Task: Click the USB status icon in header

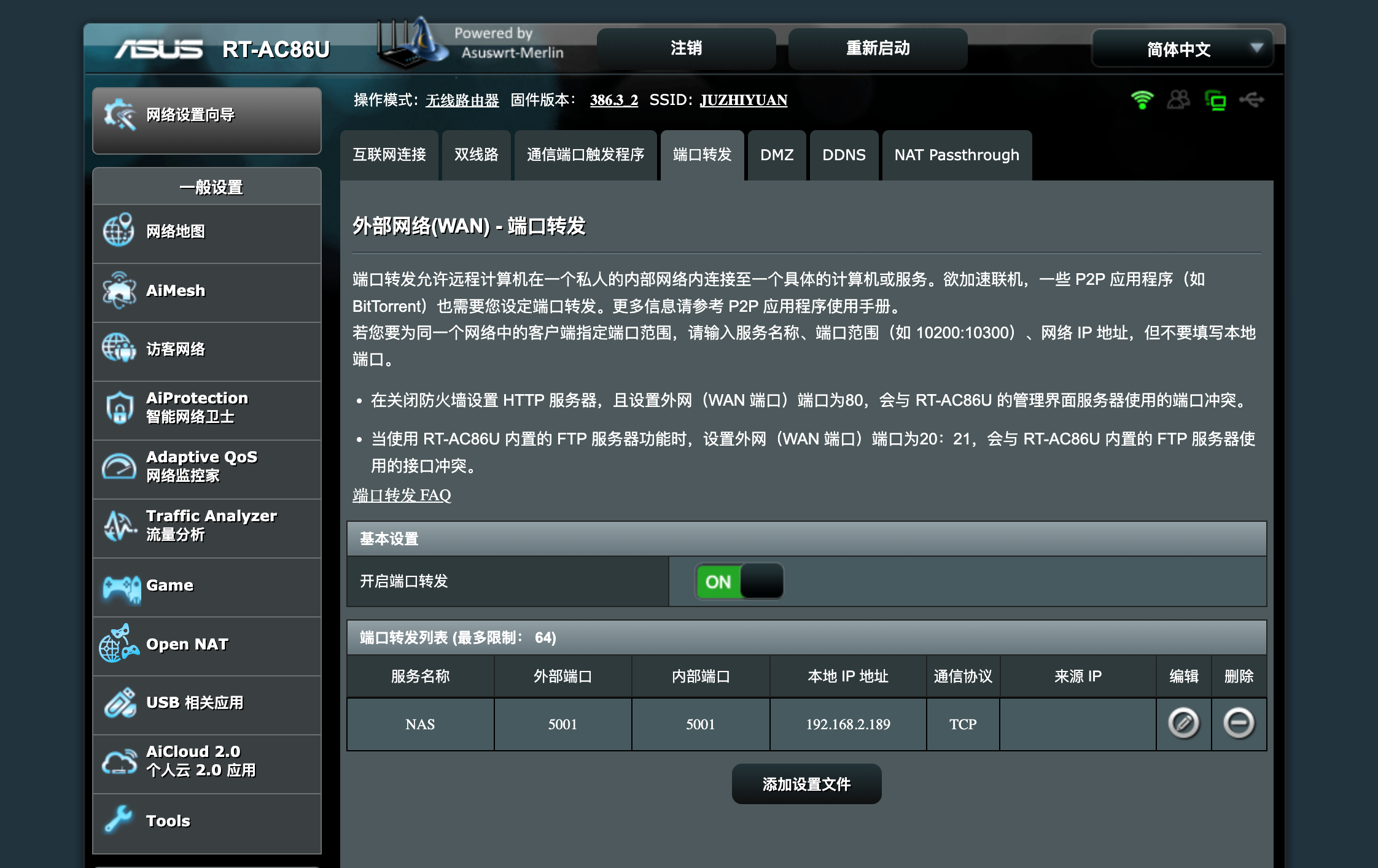Action: coord(1251,99)
